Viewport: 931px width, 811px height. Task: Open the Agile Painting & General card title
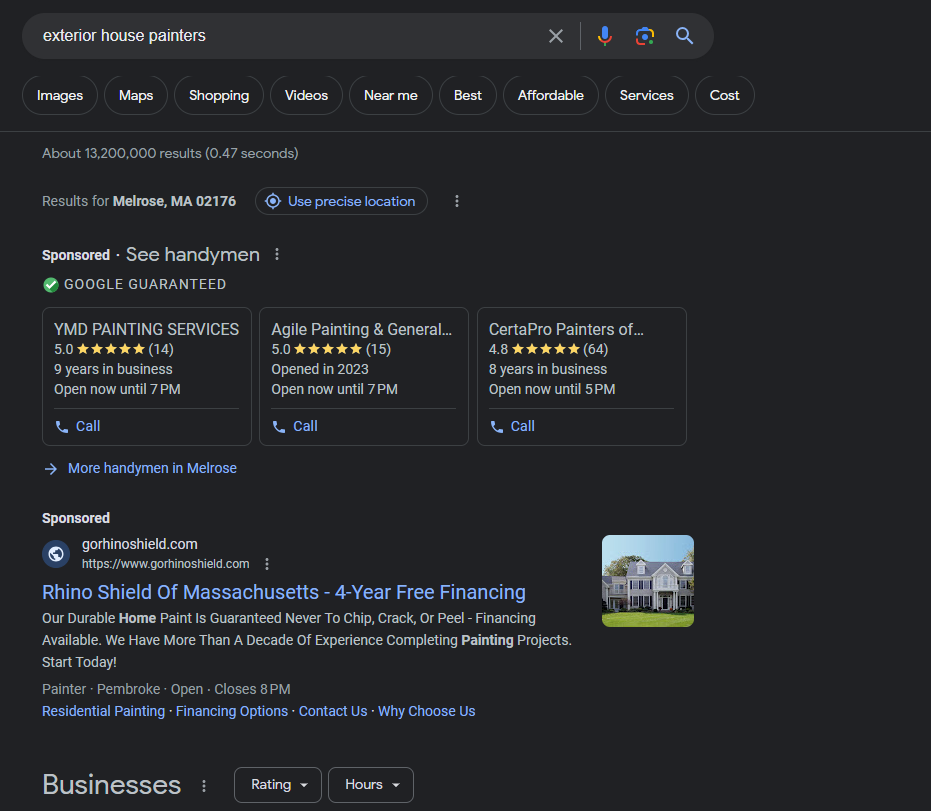[x=362, y=330]
